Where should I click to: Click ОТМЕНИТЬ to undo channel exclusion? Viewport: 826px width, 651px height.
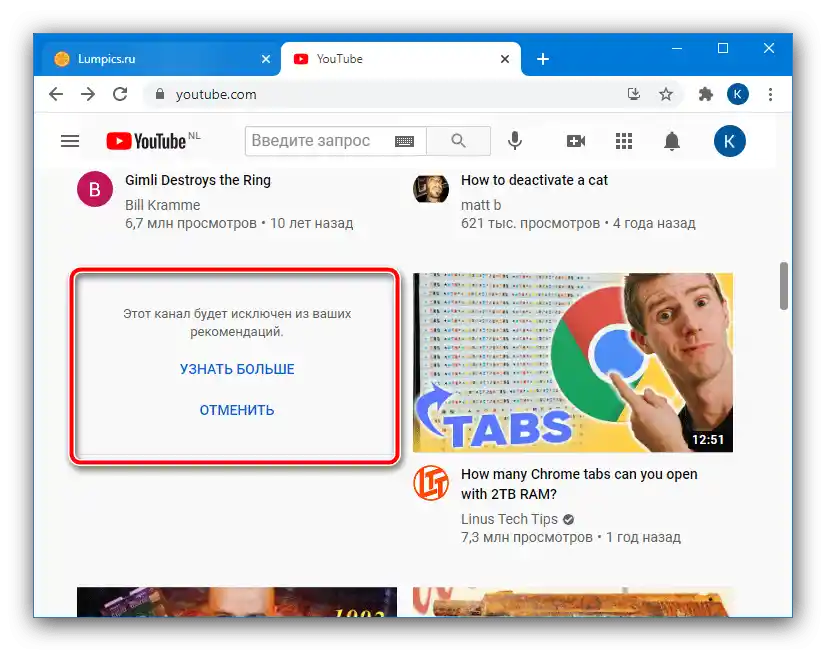[x=237, y=410]
